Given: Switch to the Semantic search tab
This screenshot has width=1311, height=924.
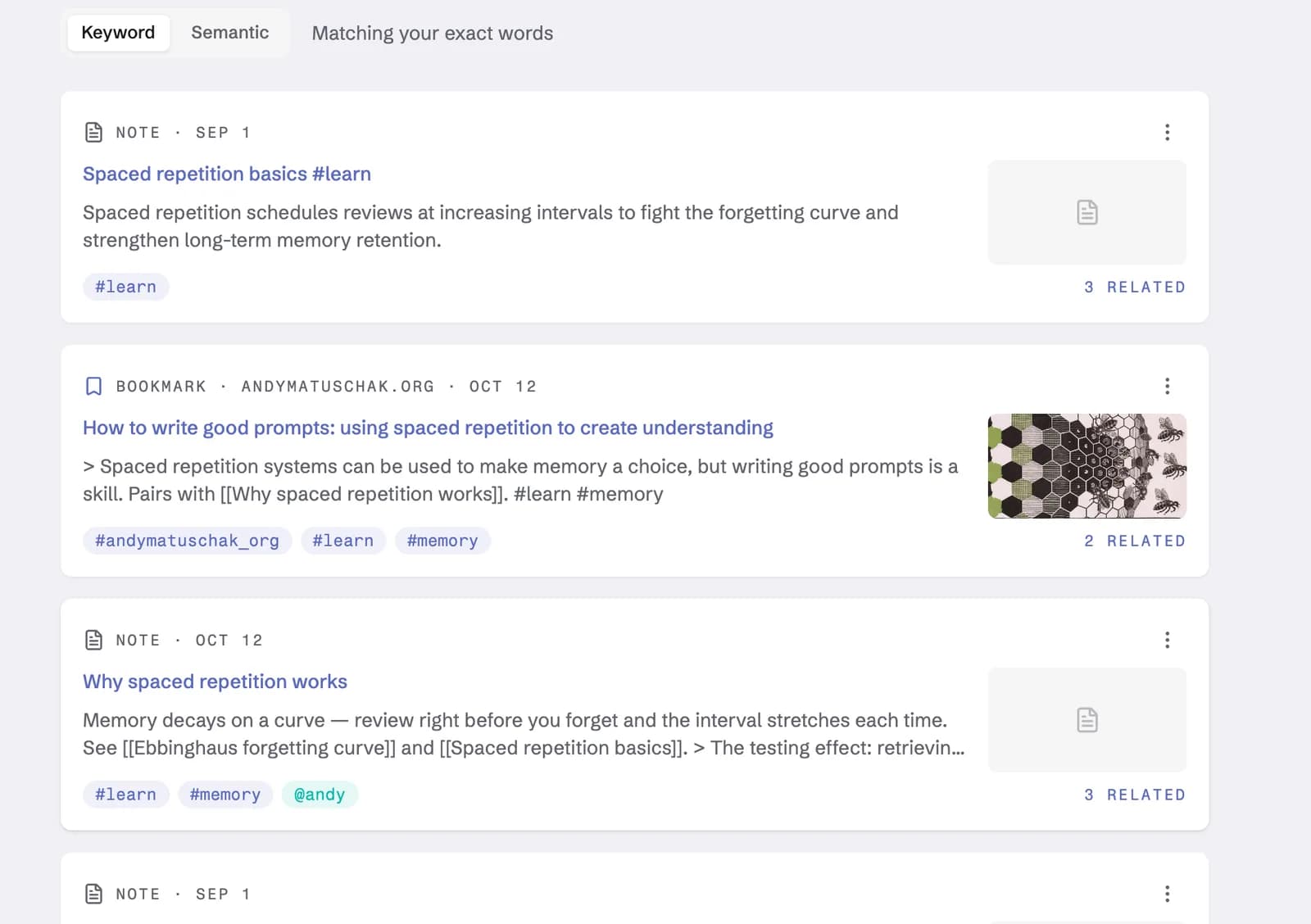Looking at the screenshot, I should [x=230, y=33].
